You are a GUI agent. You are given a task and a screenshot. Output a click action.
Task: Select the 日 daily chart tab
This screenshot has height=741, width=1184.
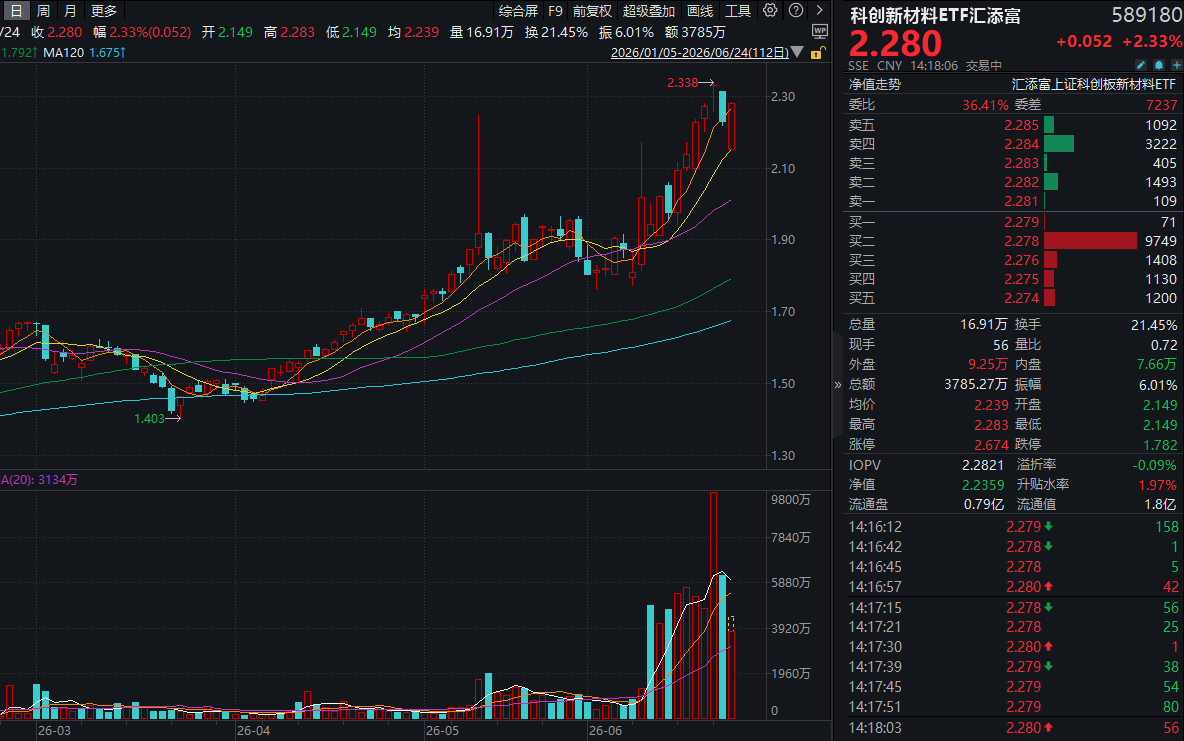[x=16, y=11]
